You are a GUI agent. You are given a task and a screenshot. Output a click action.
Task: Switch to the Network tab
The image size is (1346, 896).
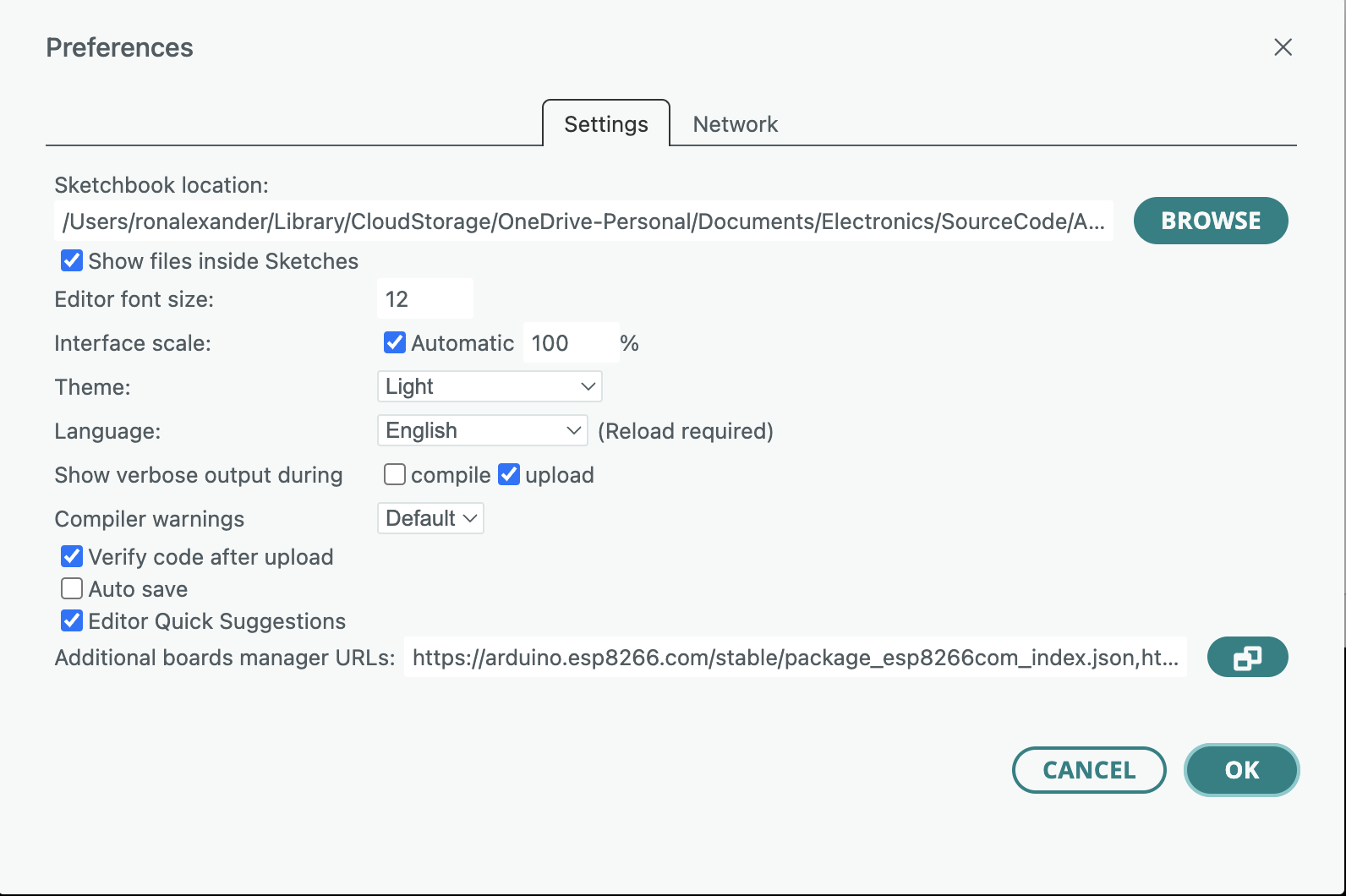(x=735, y=124)
